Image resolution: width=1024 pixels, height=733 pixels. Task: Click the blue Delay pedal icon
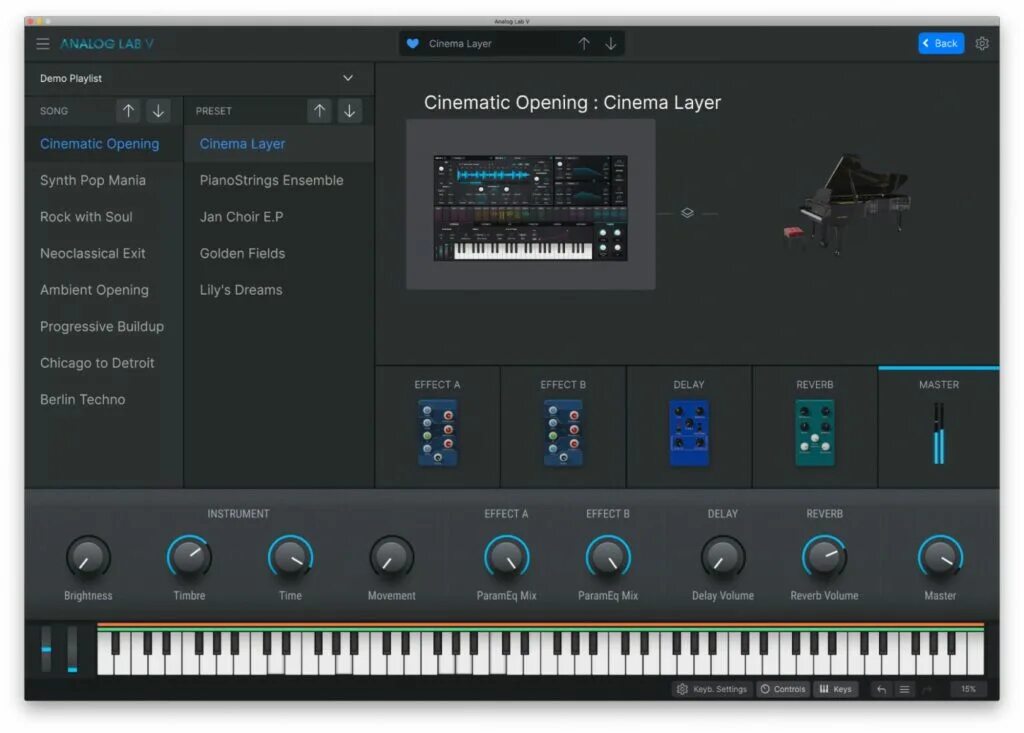tap(689, 432)
